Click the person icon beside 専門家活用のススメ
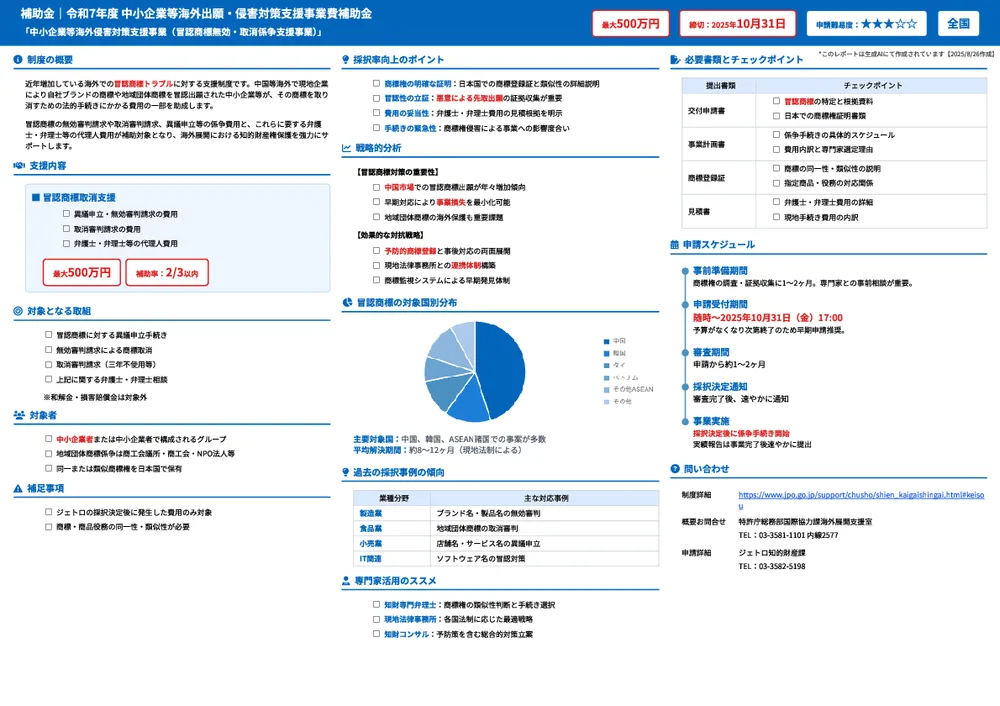1000x706 pixels. [346, 581]
